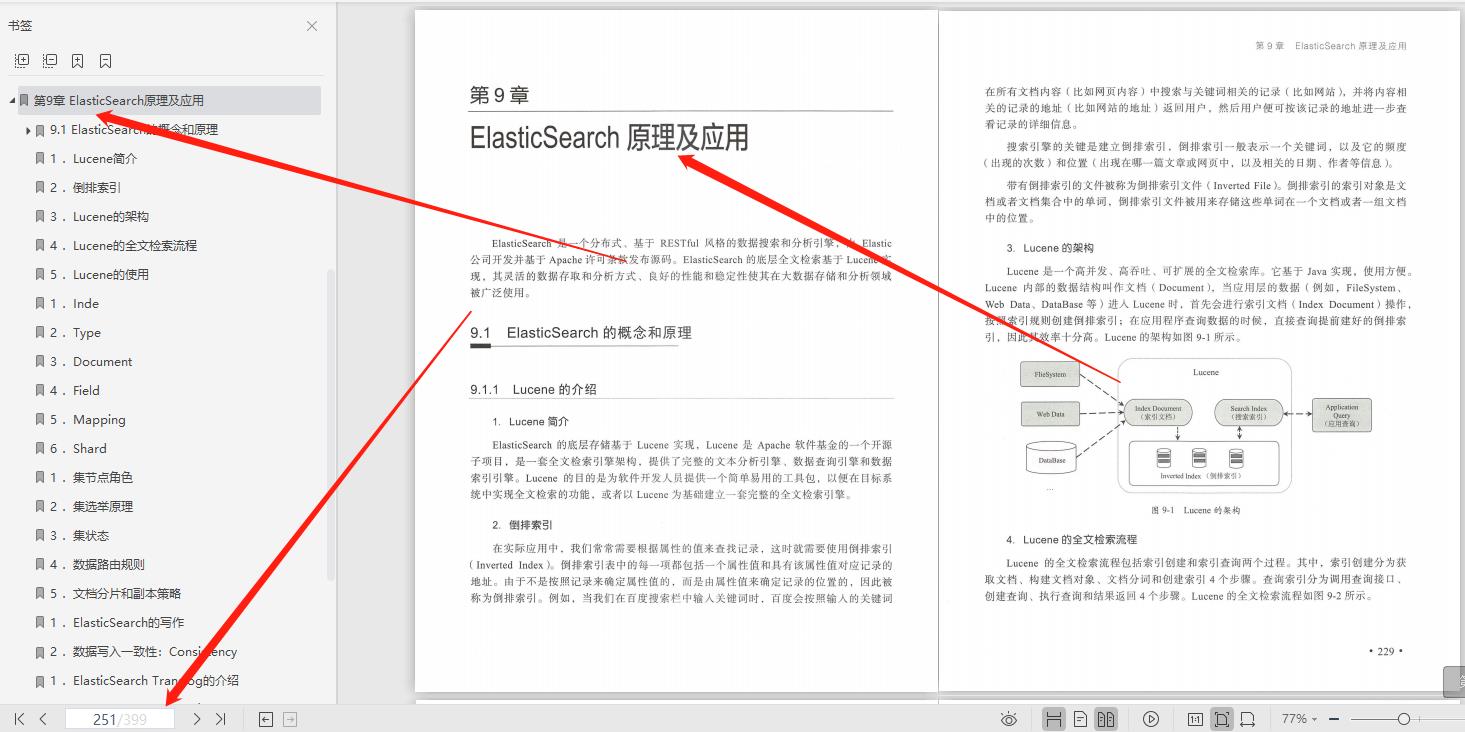
Task: Close the 书签 bookmarks panel
Action: pyautogui.click(x=312, y=26)
